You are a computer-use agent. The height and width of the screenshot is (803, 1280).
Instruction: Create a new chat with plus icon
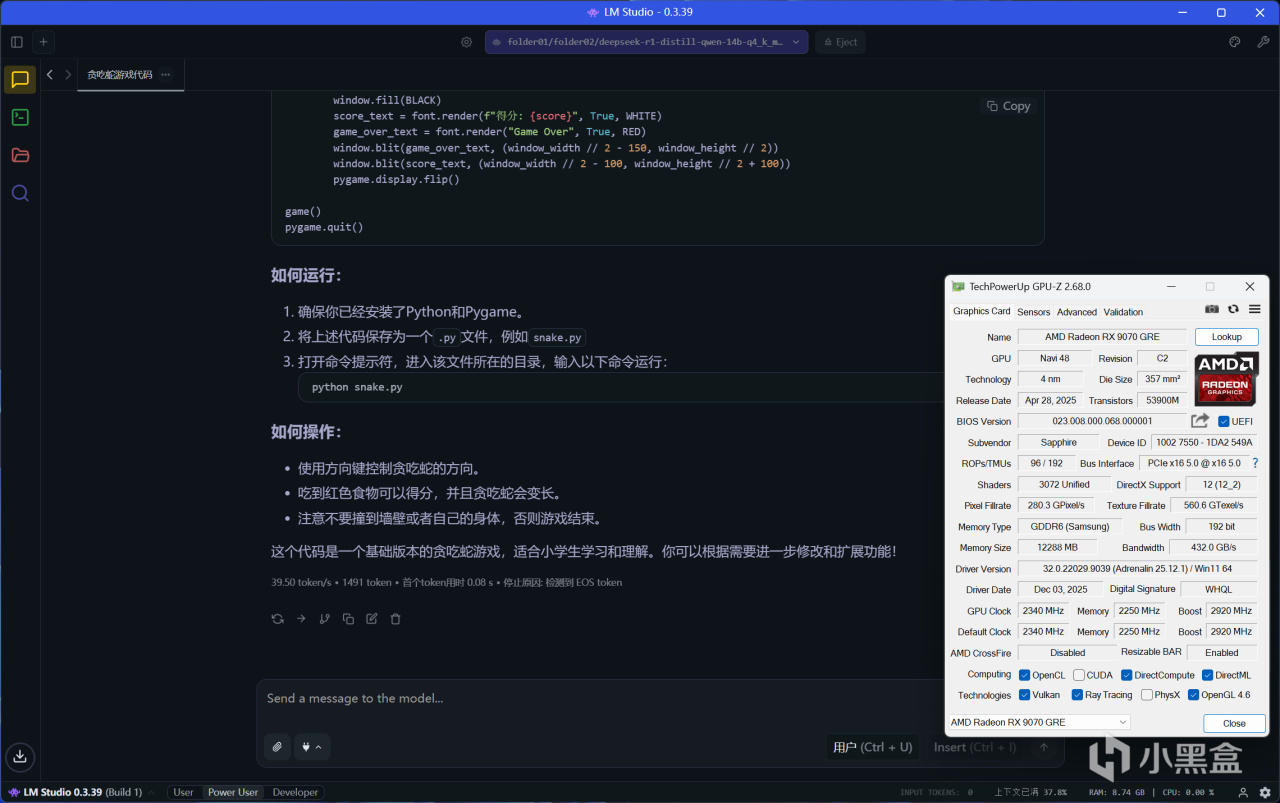[43, 42]
